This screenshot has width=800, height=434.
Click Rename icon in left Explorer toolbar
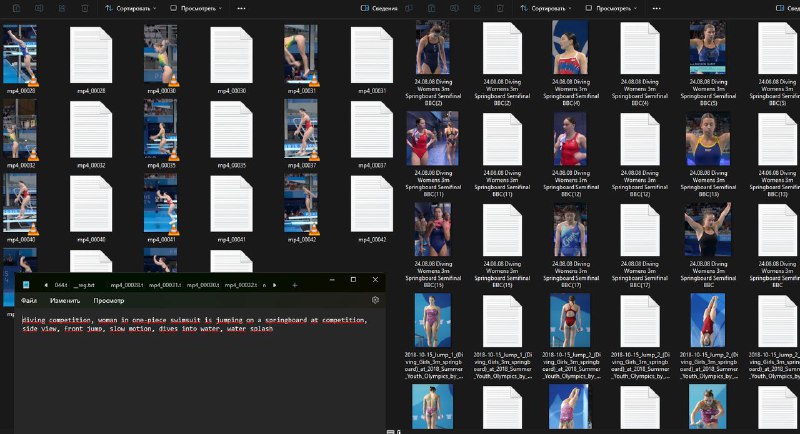(x=39, y=8)
